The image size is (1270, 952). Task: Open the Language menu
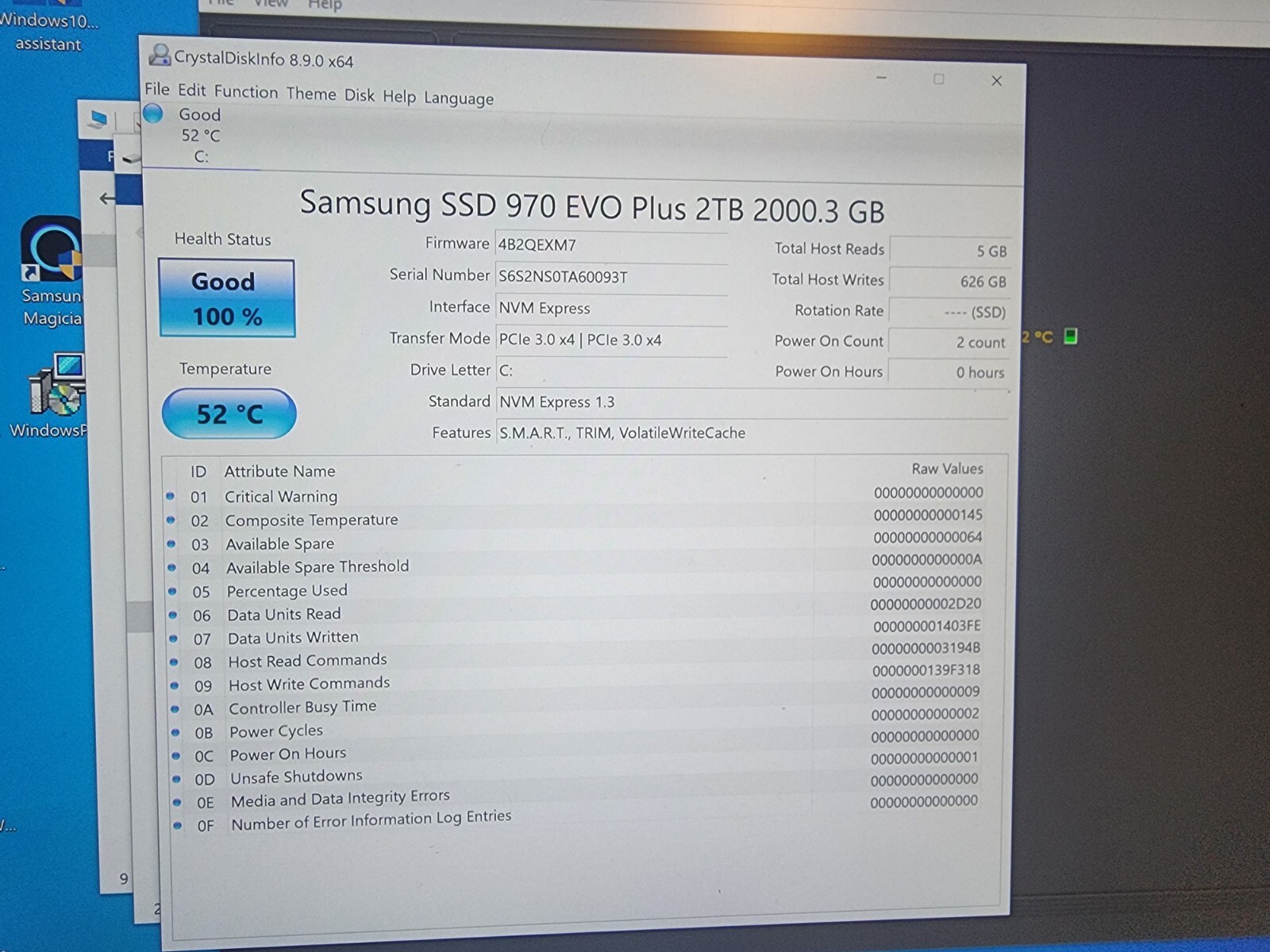click(458, 98)
